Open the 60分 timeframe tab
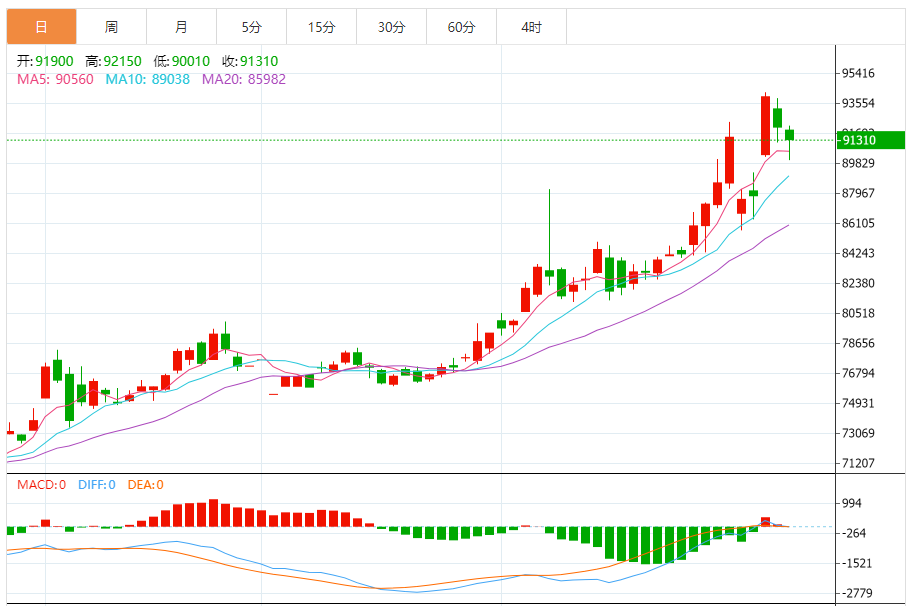Image resolution: width=914 pixels, height=606 pixels. [x=461, y=27]
